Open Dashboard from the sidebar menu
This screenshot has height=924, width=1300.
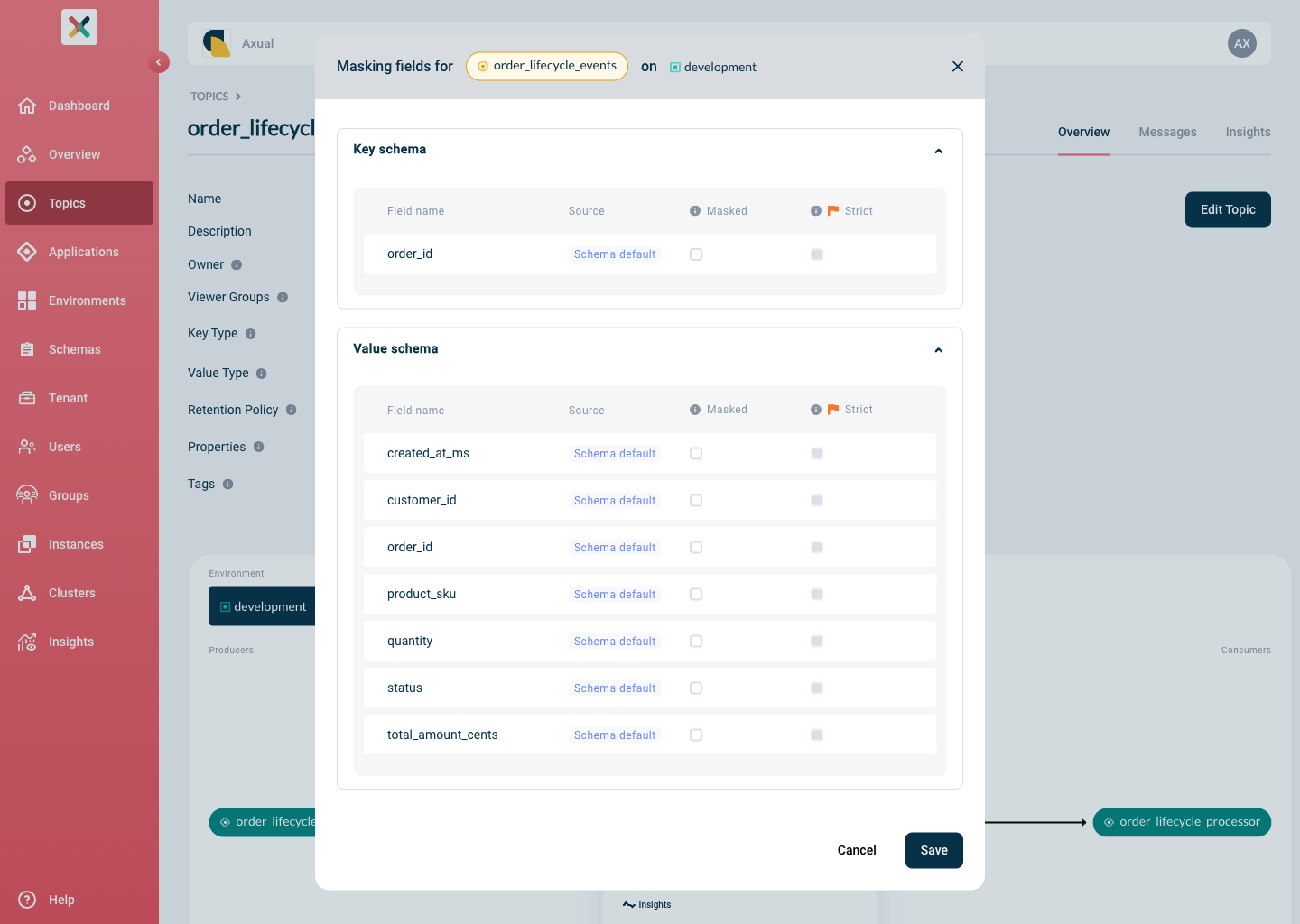[x=79, y=106]
